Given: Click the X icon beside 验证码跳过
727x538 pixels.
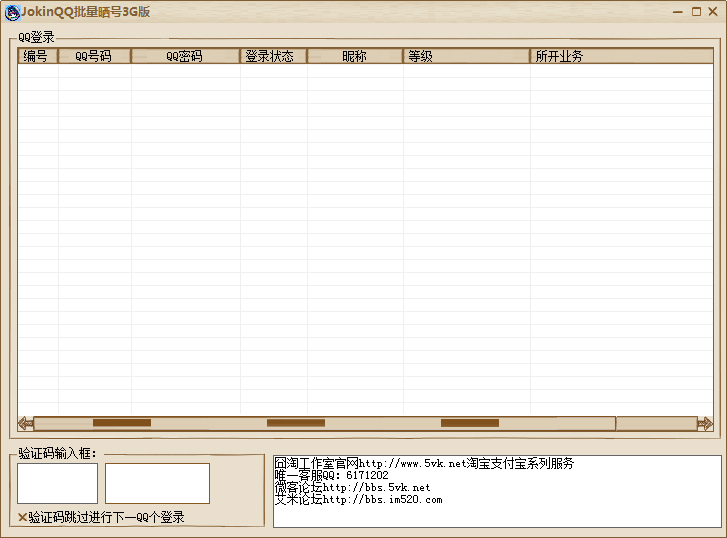Looking at the screenshot, I should 22,517.
